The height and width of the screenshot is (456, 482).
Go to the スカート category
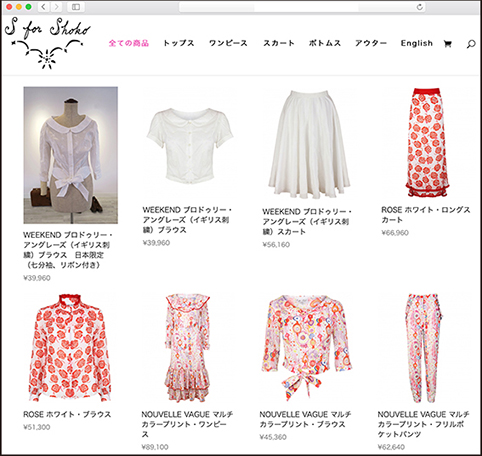[279, 43]
